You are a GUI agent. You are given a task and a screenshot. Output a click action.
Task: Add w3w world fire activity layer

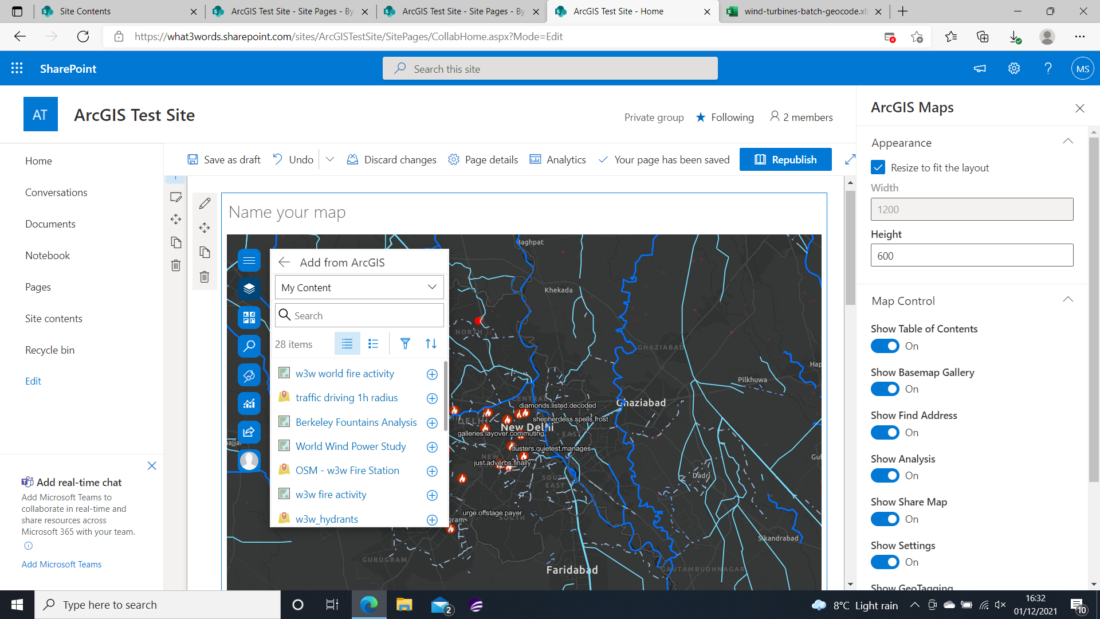tap(432, 374)
